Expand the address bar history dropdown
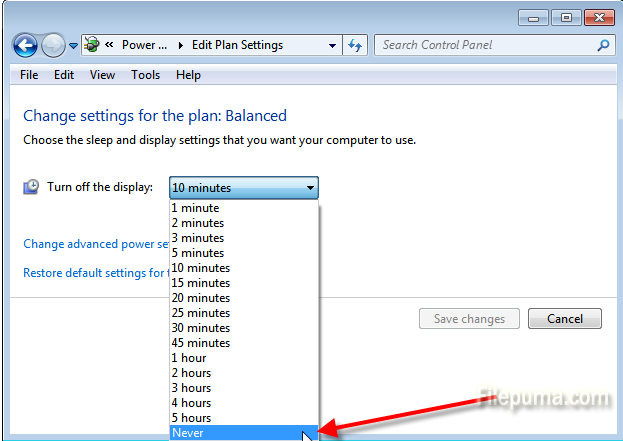 coord(332,45)
